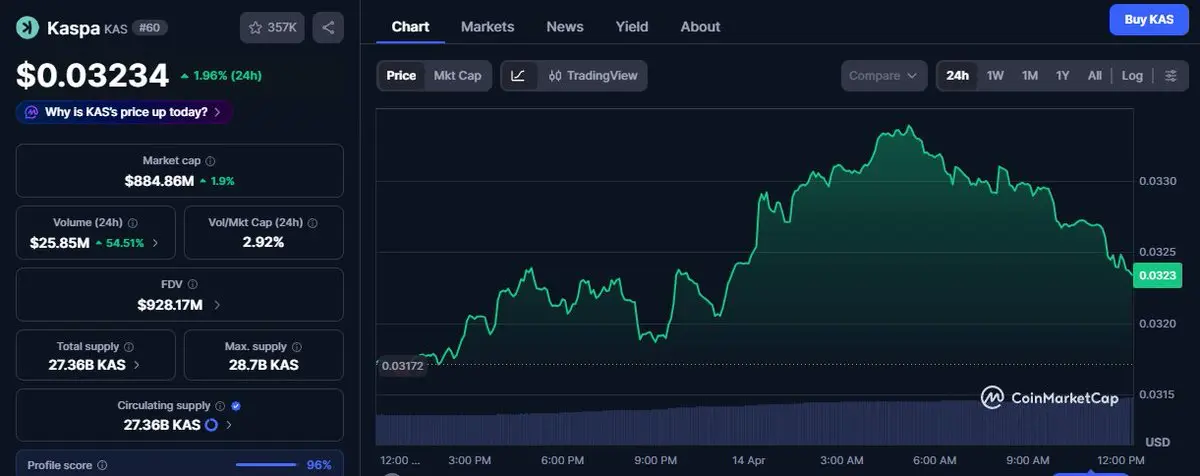Open 'Why is KAS's price up today?'

pos(124,112)
